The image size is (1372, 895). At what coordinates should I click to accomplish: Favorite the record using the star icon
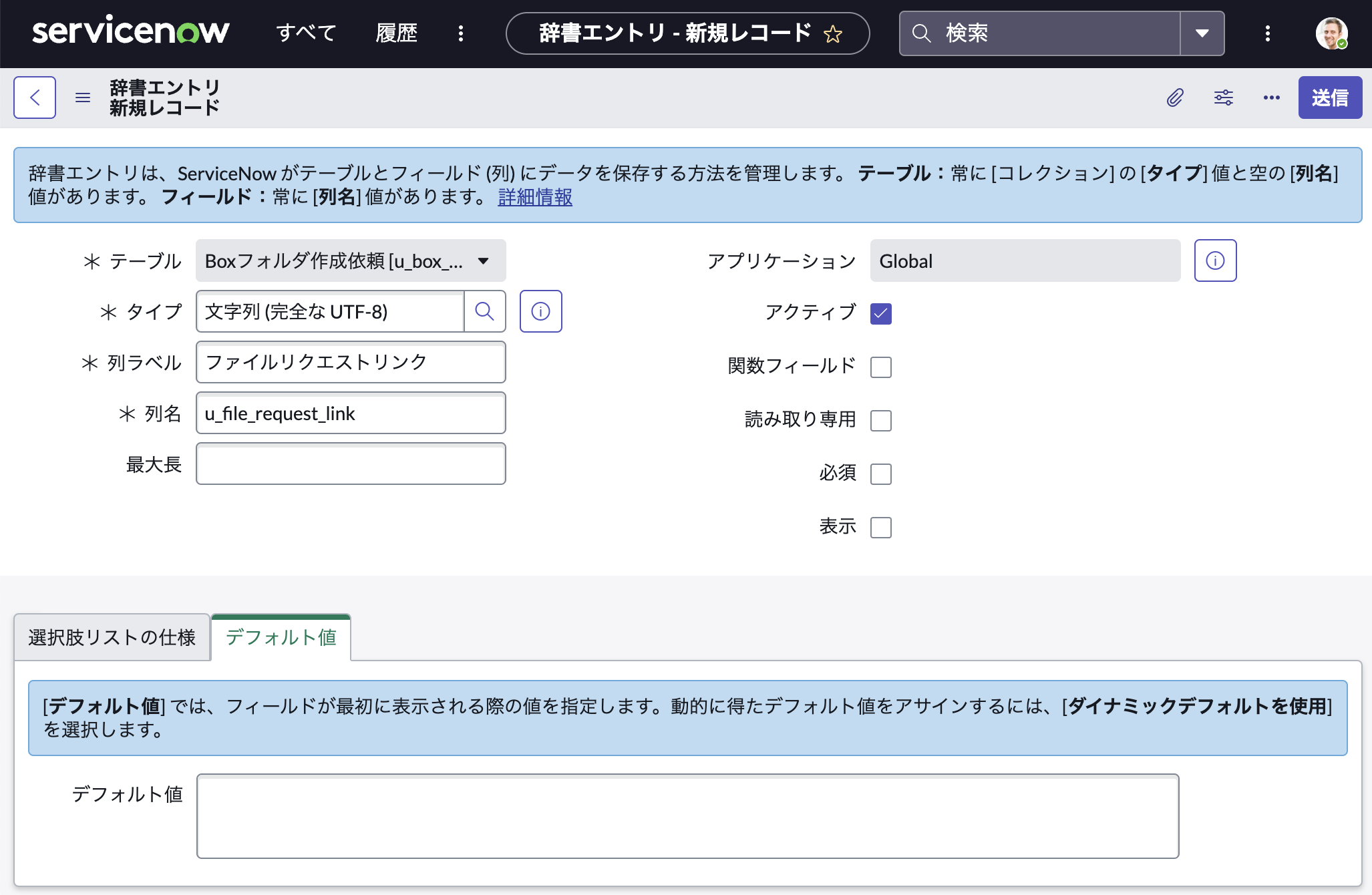click(832, 33)
